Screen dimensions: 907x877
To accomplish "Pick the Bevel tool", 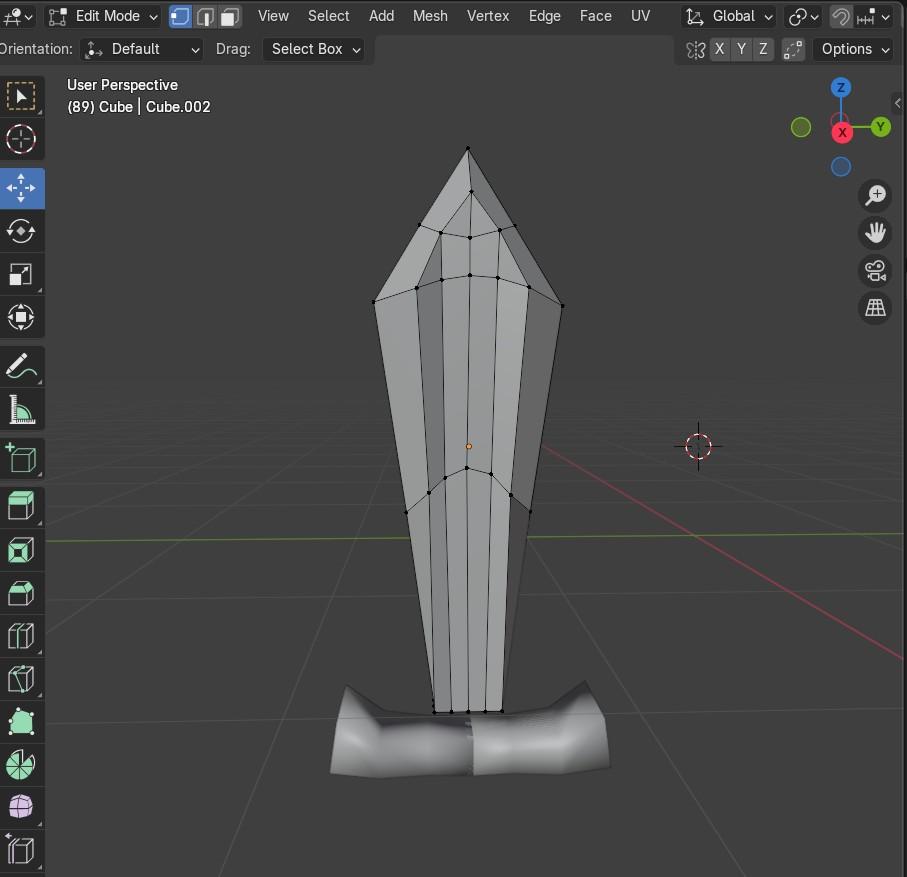I will pos(21,593).
